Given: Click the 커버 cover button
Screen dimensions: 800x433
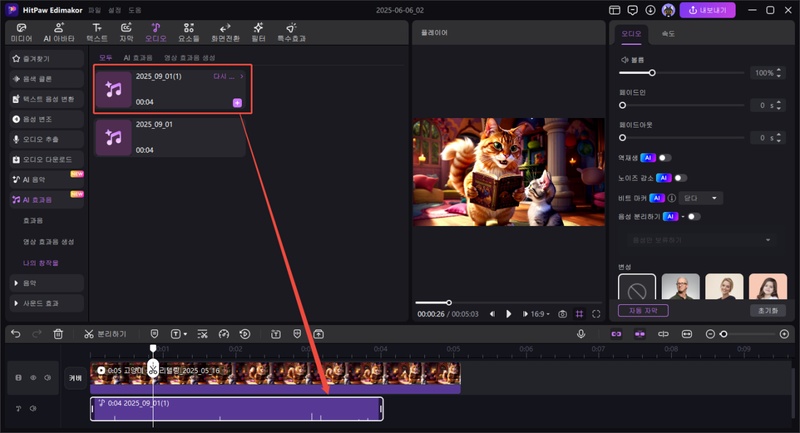Looking at the screenshot, I should coord(76,378).
